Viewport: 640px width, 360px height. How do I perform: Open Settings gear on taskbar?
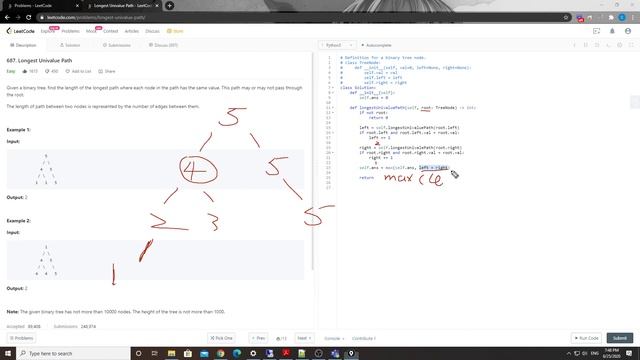point(253,353)
